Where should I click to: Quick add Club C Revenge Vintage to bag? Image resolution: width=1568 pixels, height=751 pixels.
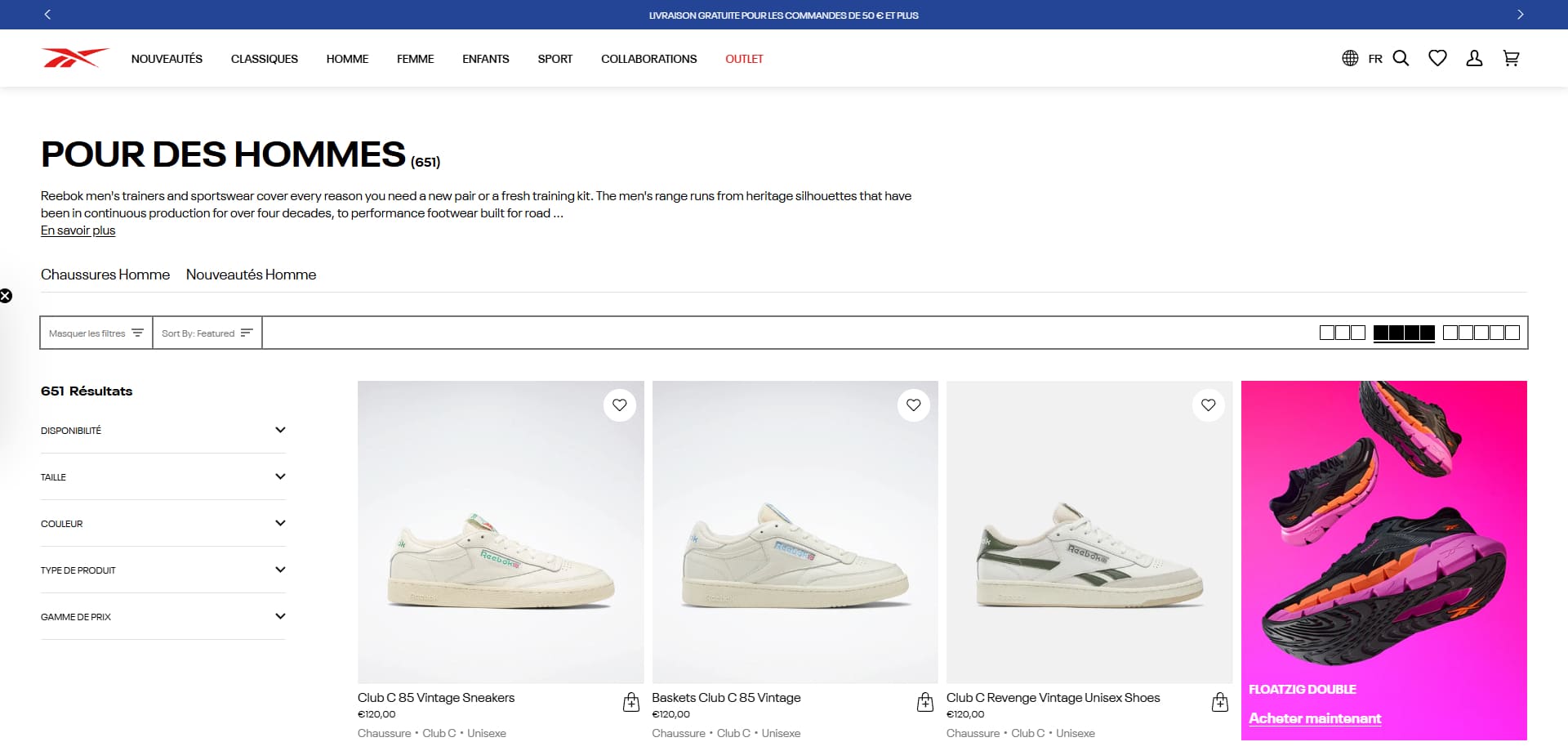1220,702
